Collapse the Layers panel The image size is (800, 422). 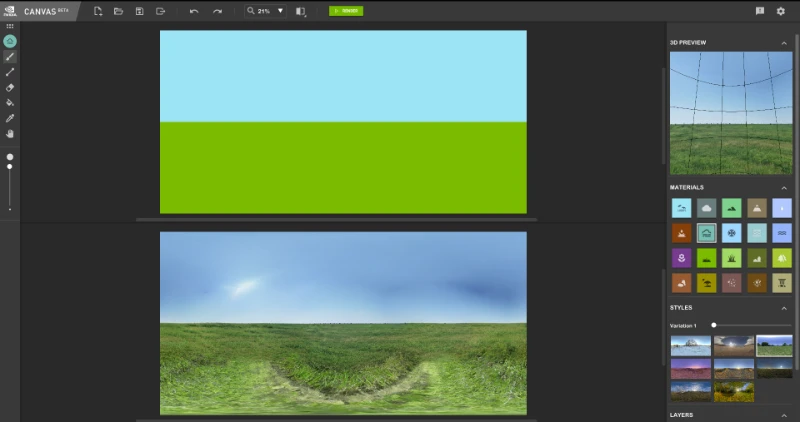point(784,415)
